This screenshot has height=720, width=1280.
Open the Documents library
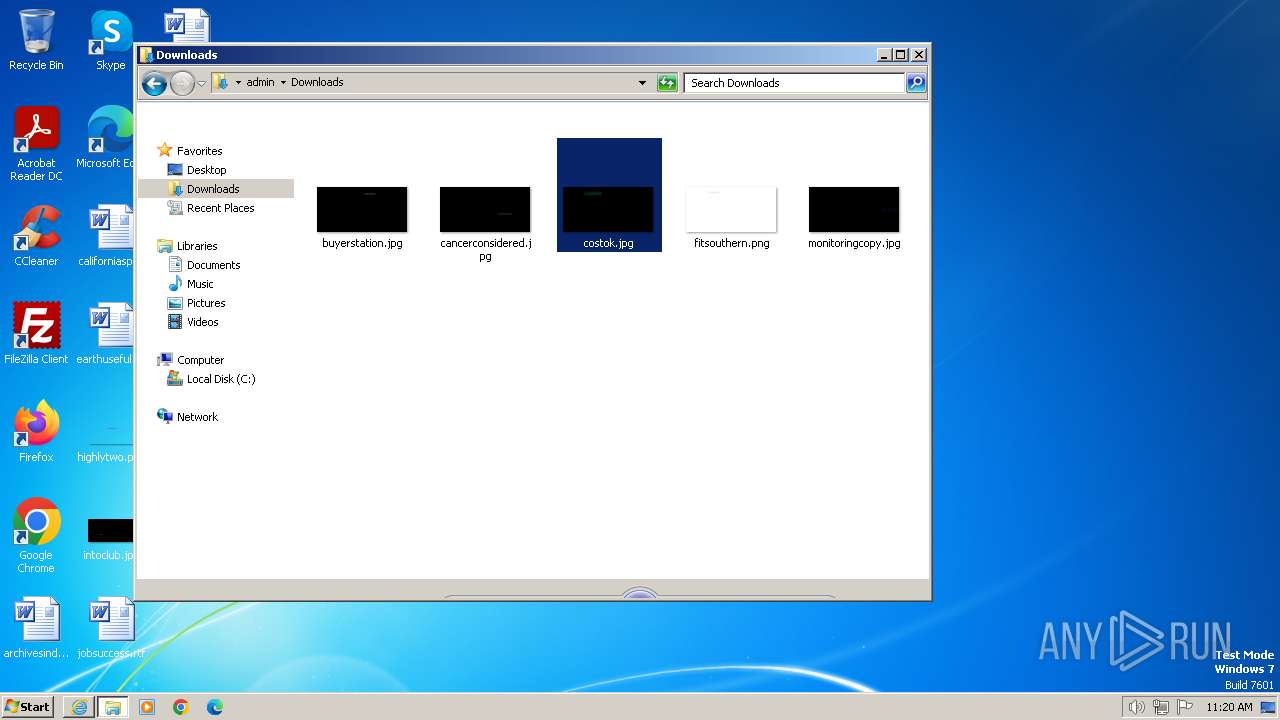213,265
